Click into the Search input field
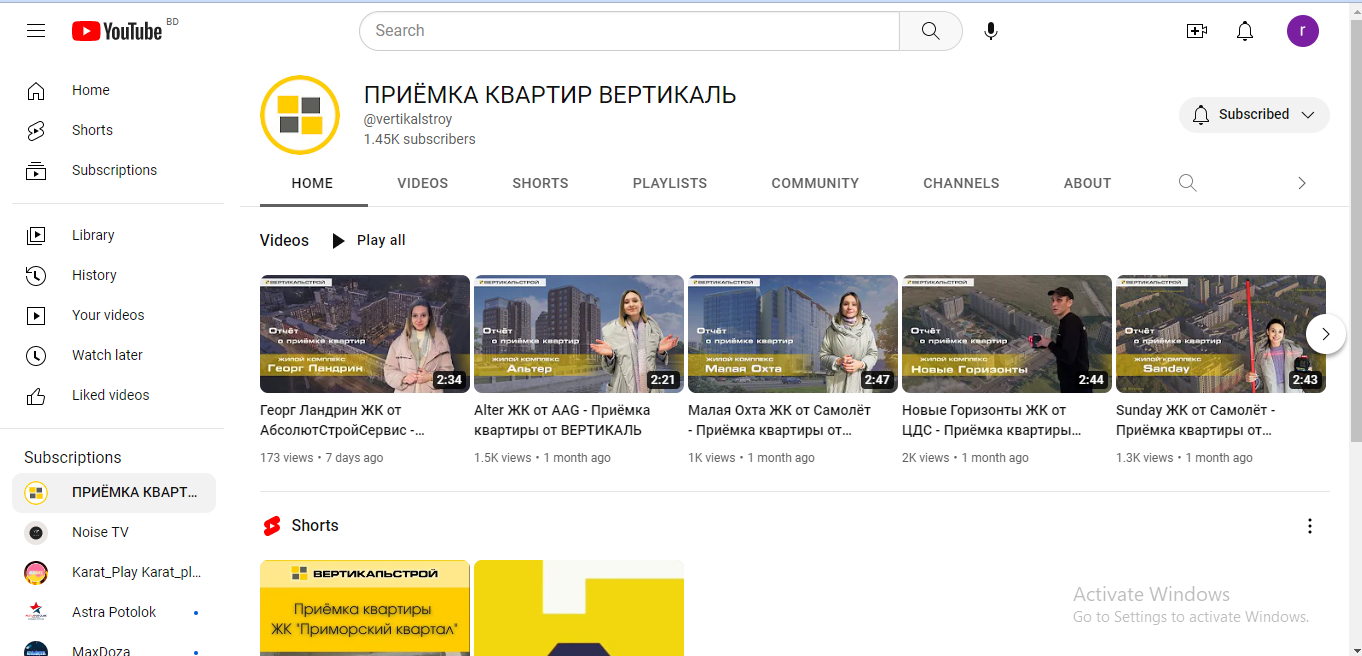Image resolution: width=1362 pixels, height=656 pixels. [630, 31]
